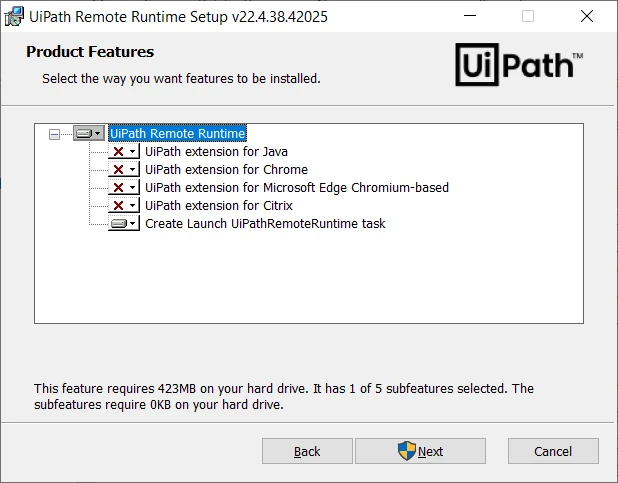This screenshot has height=483, width=618.
Task: Continue setup with the Next button
Action: 420,451
